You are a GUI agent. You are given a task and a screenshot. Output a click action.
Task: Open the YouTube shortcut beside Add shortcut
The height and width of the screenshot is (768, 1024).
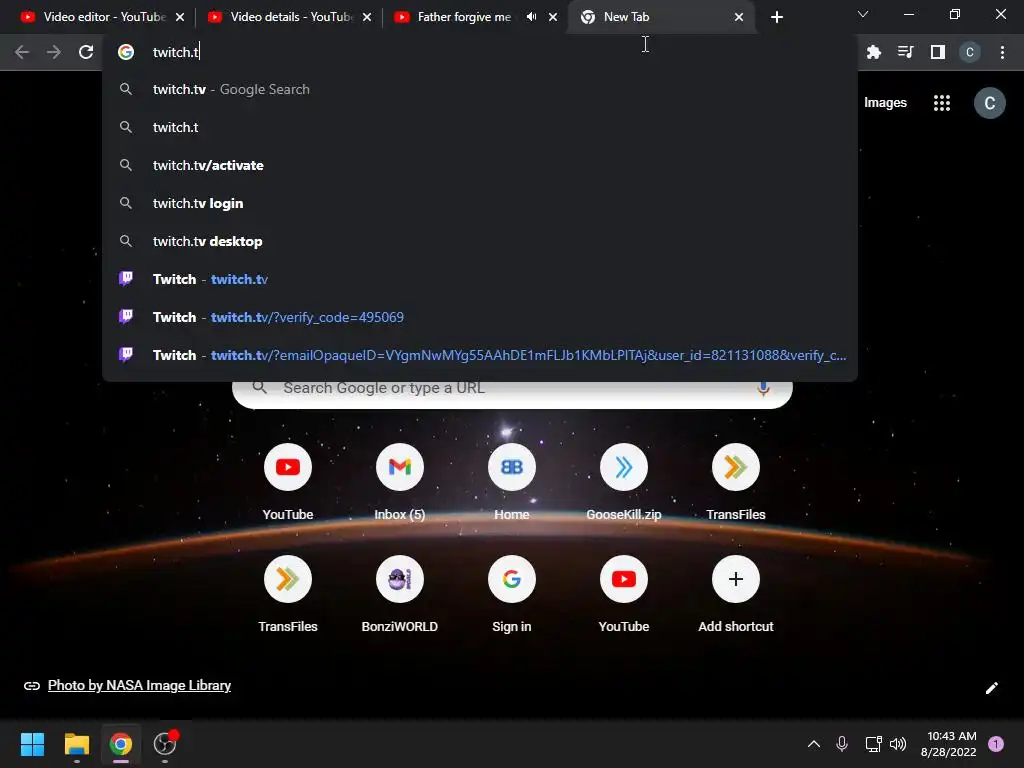(x=624, y=594)
